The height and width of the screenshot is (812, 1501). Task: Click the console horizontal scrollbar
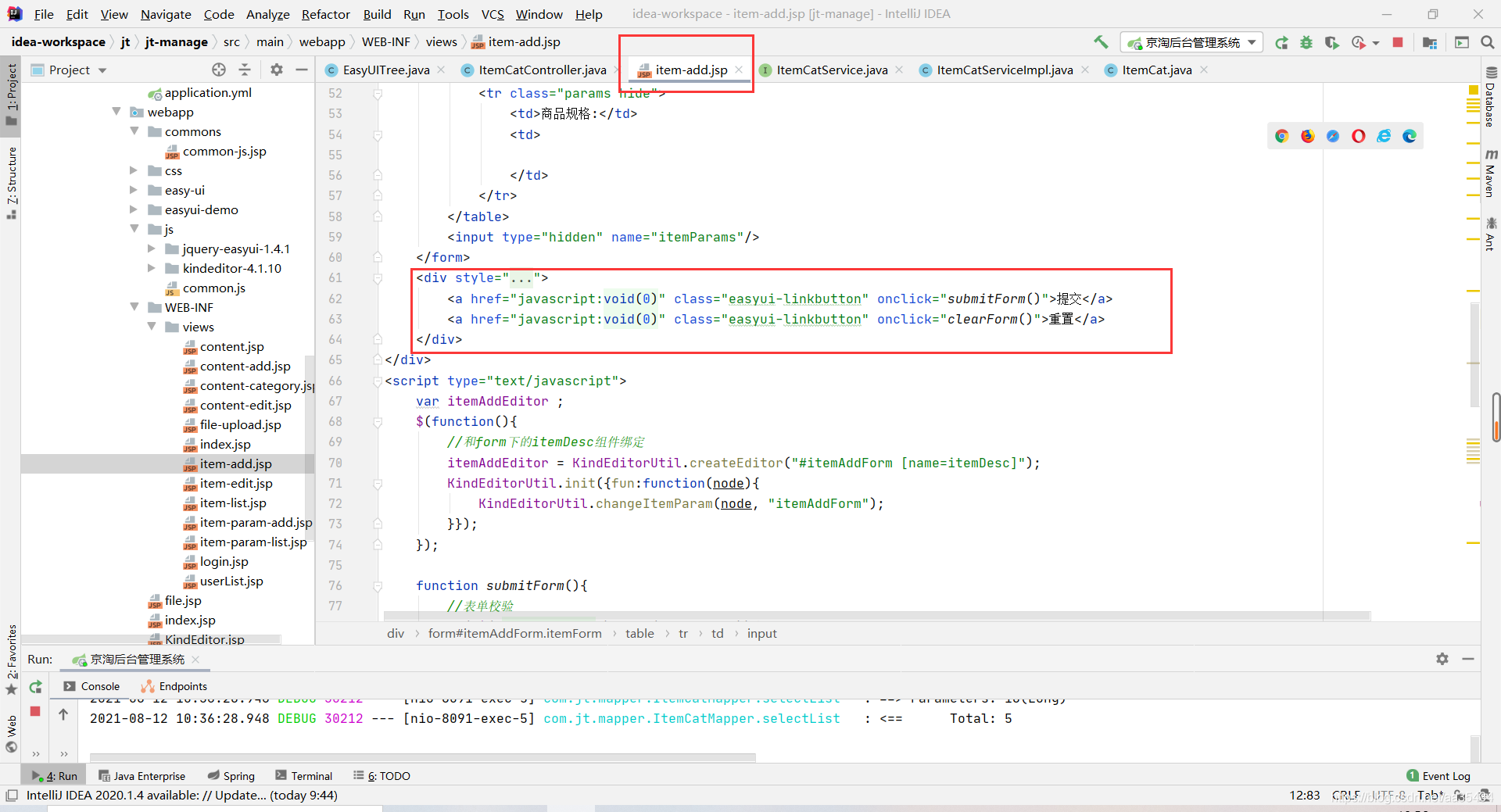click(422, 757)
